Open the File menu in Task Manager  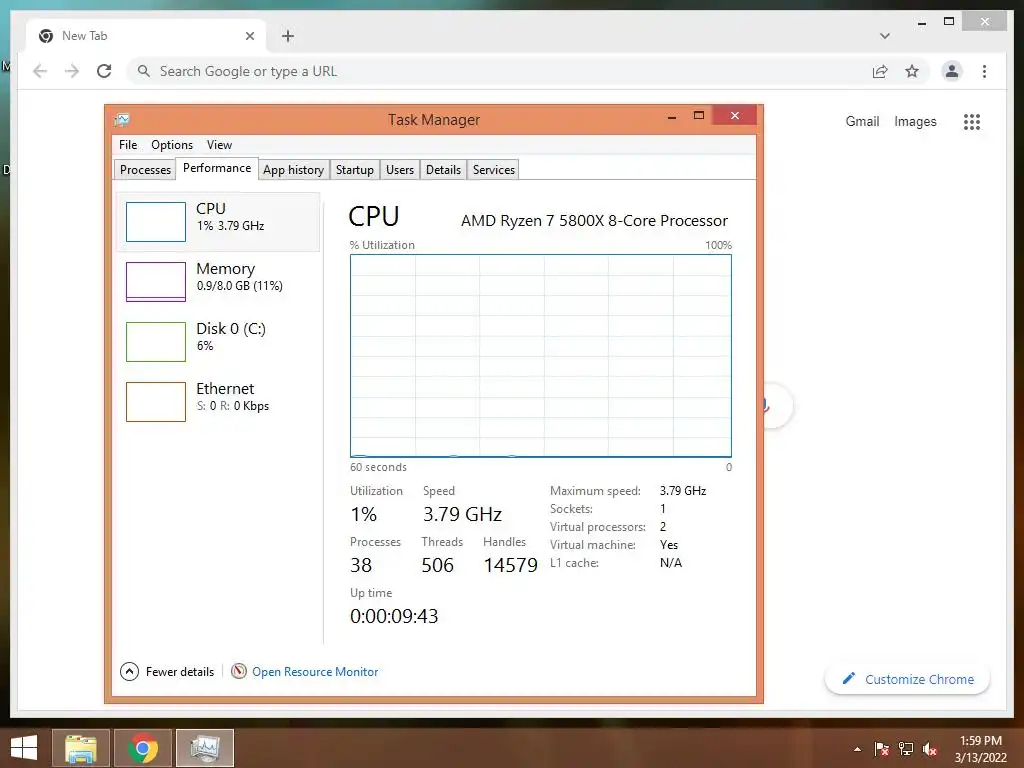tap(128, 145)
